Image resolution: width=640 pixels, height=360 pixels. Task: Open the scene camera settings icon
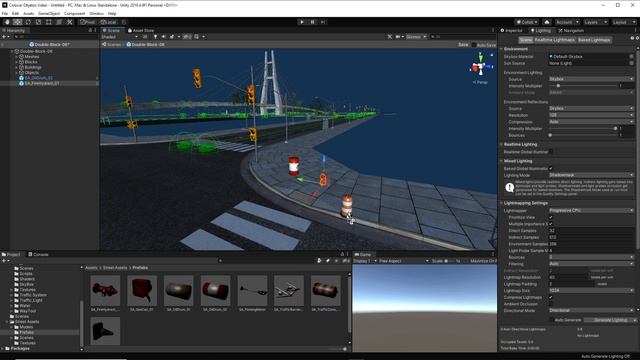[399, 37]
